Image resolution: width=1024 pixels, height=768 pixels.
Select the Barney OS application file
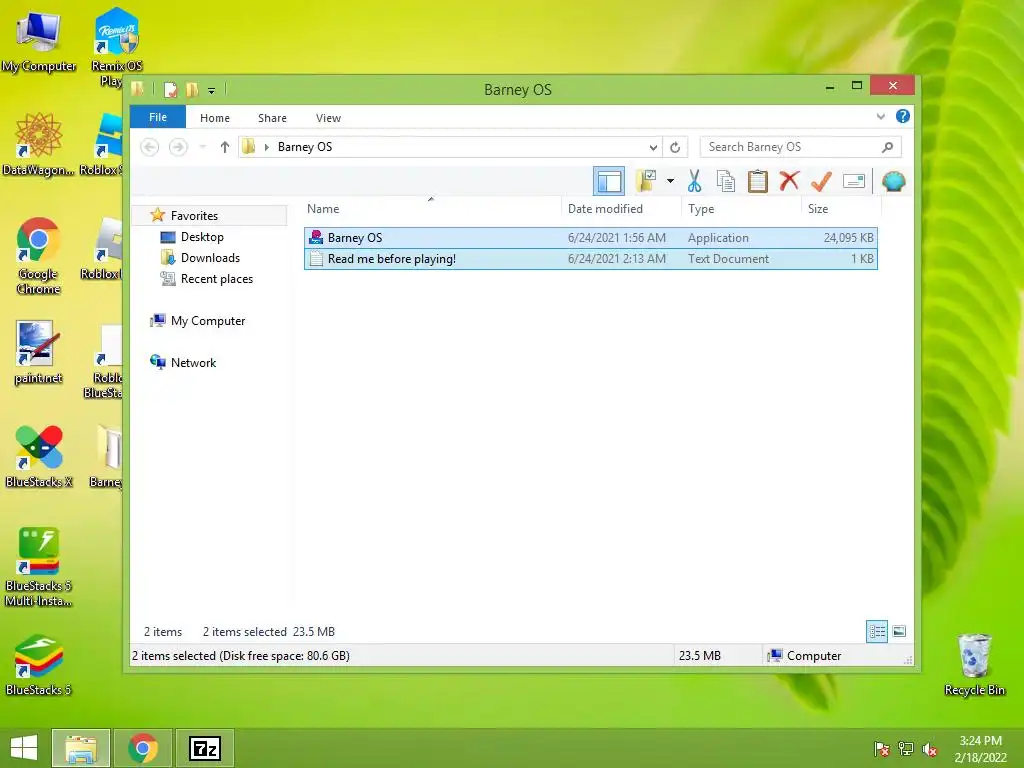(590, 238)
